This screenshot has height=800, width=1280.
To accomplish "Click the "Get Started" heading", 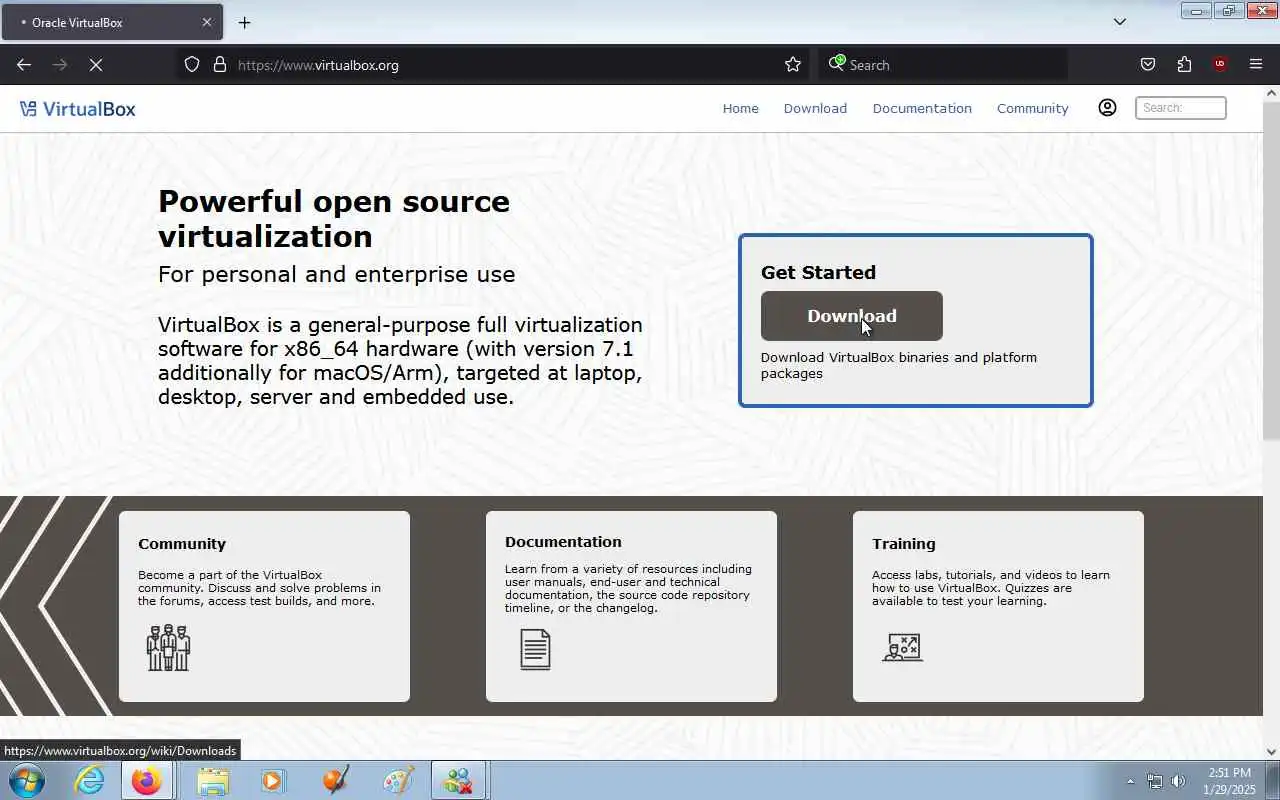I will pos(818,272).
